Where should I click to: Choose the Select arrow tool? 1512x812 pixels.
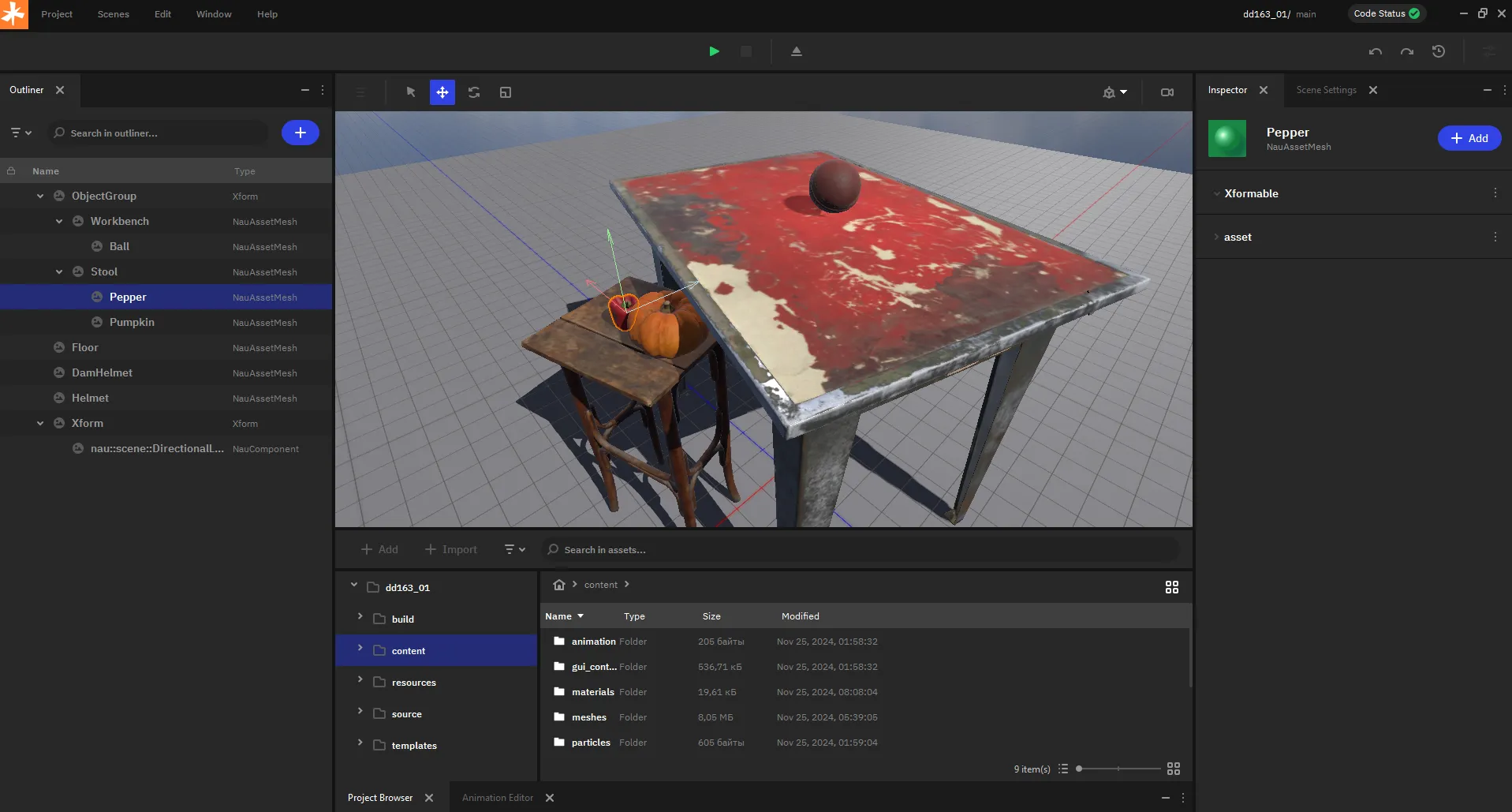pos(411,92)
